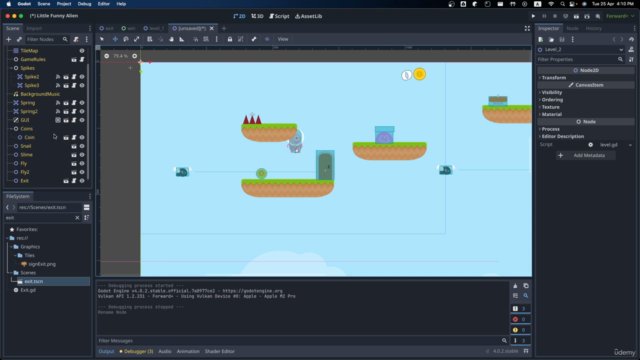640x360 pixels.
Task: Activate the Rotate Mode tool
Action: [126, 39]
